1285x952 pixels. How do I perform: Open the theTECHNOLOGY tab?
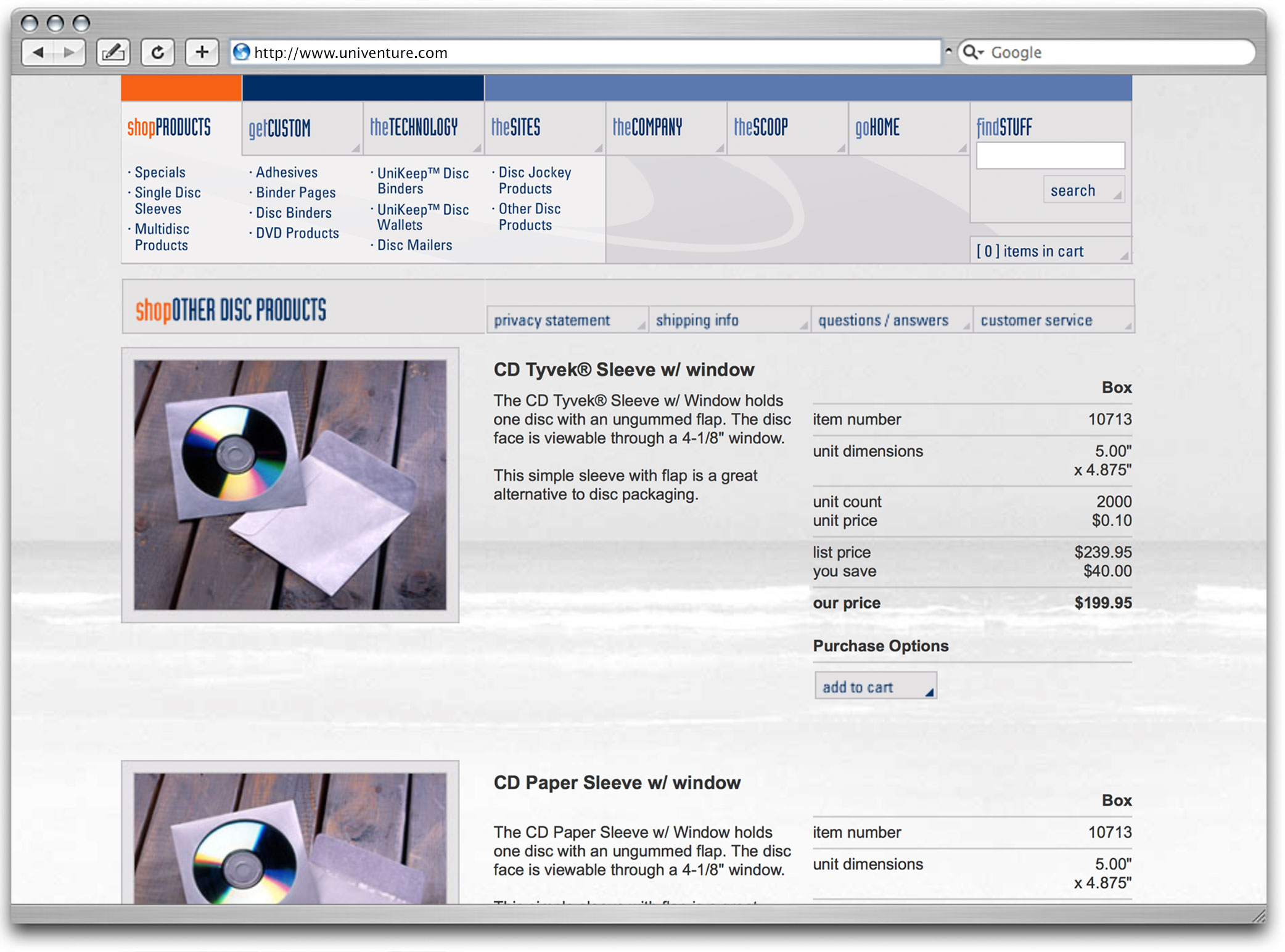point(424,128)
